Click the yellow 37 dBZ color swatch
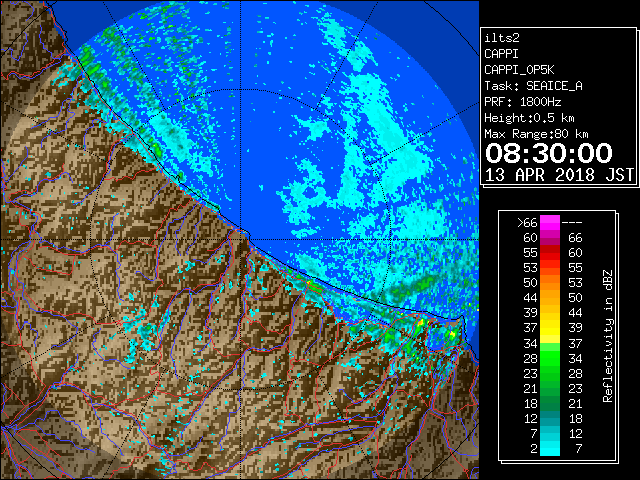The image size is (640, 480). click(550, 328)
